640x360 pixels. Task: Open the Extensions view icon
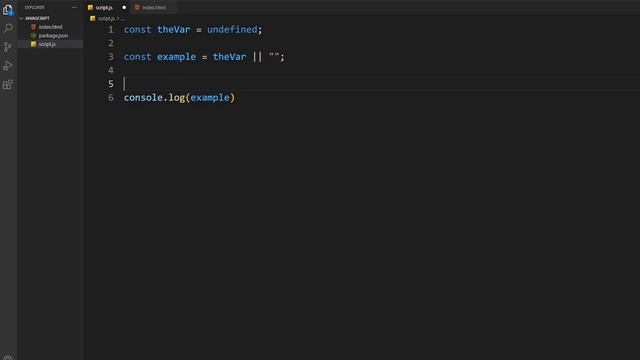[x=8, y=84]
